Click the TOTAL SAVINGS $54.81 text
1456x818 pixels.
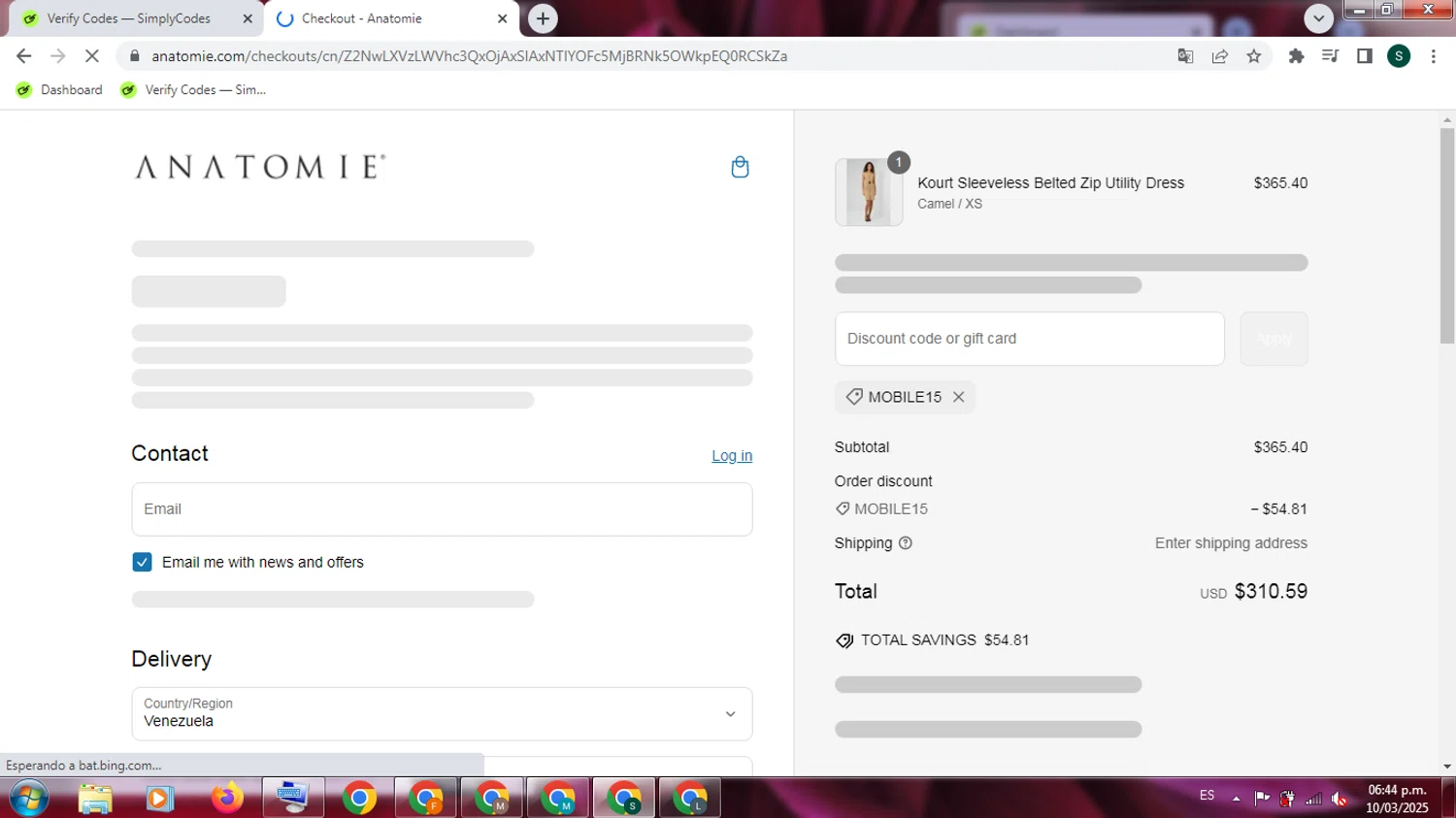(x=943, y=640)
